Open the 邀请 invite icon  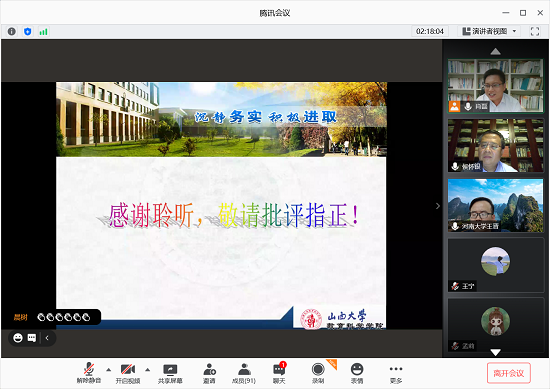(209, 374)
